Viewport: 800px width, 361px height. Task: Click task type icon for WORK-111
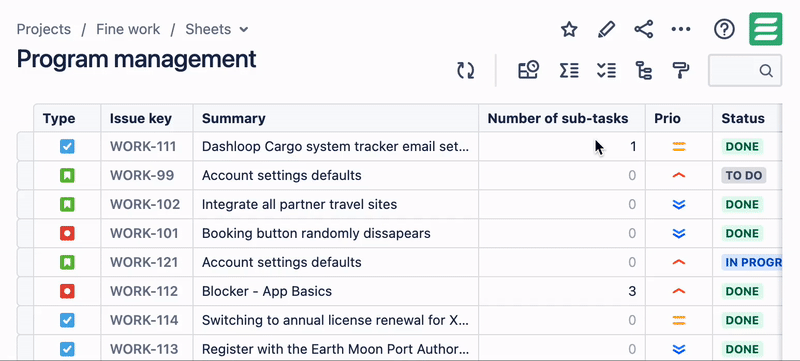(x=67, y=147)
